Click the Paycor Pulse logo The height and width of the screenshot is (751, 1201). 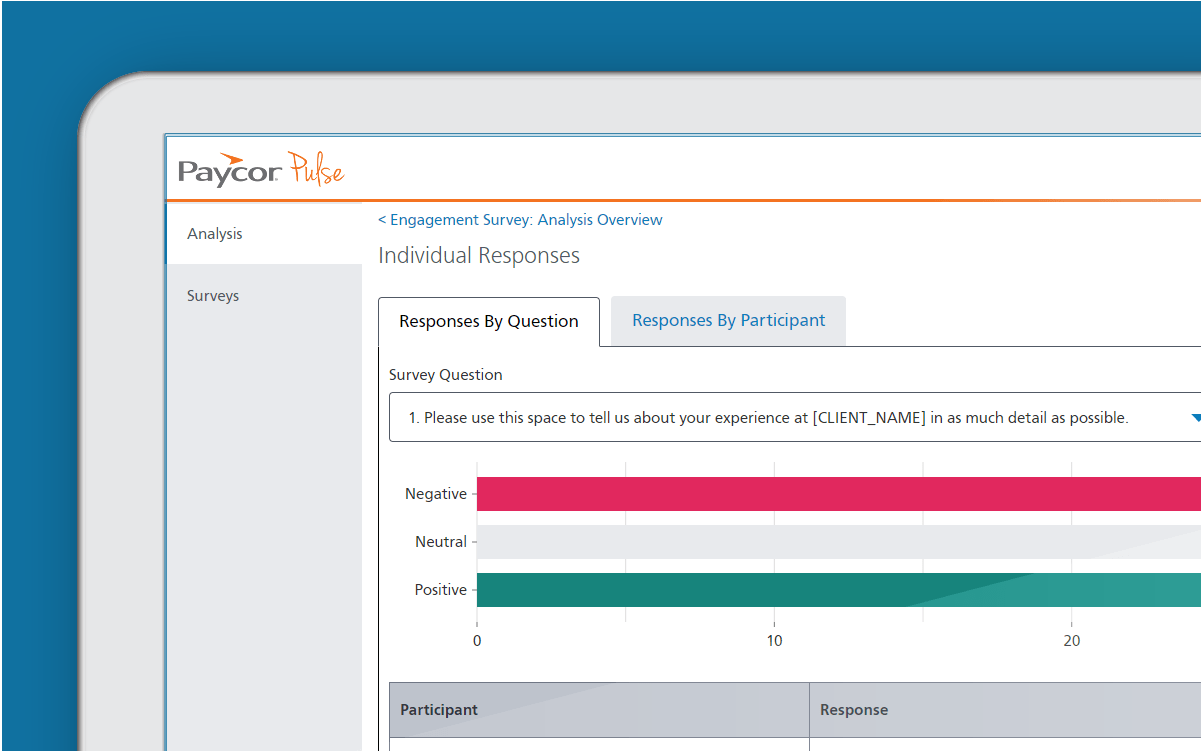(x=261, y=169)
